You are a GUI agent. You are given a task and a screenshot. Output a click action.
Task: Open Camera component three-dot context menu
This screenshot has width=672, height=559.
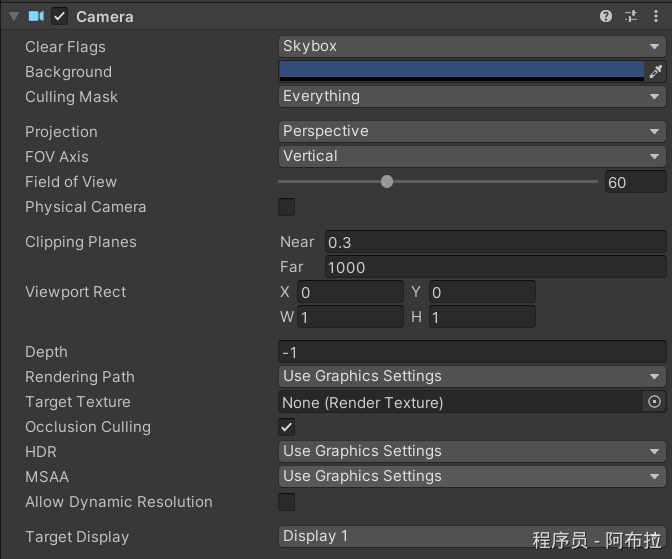tap(656, 16)
